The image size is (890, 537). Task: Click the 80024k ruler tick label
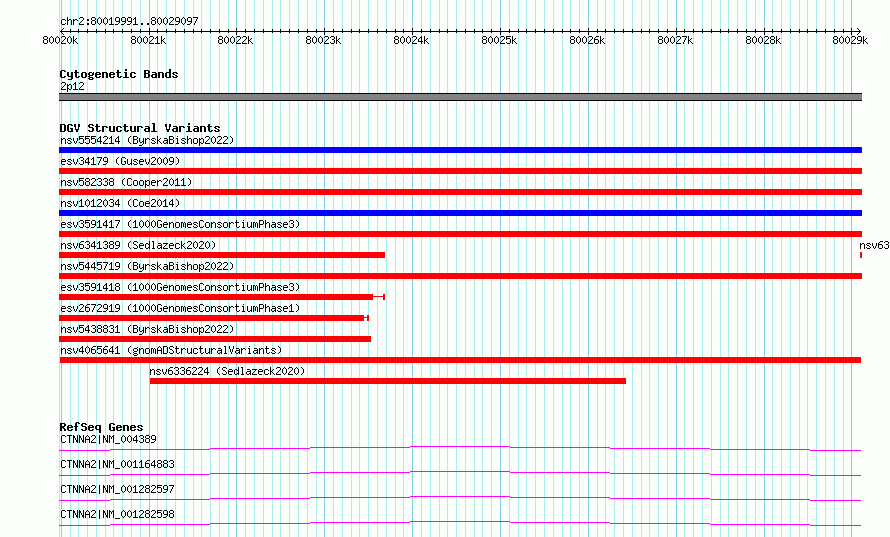pos(412,40)
